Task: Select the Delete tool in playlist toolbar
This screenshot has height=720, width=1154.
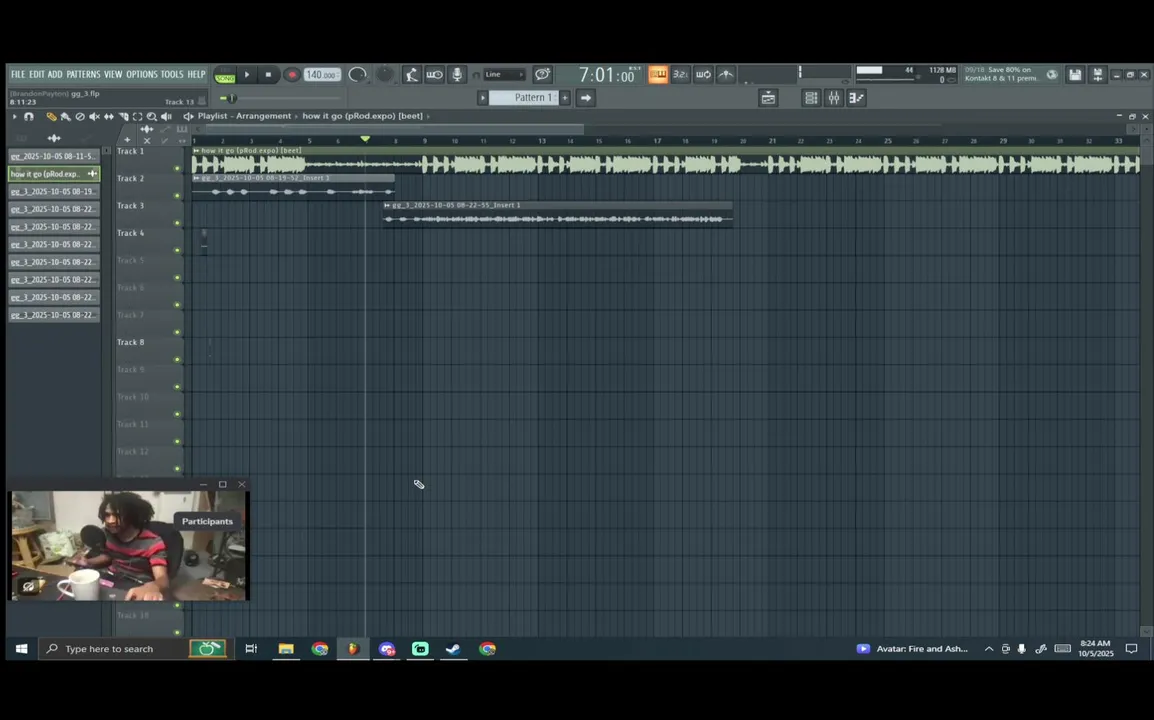Action: tap(80, 116)
